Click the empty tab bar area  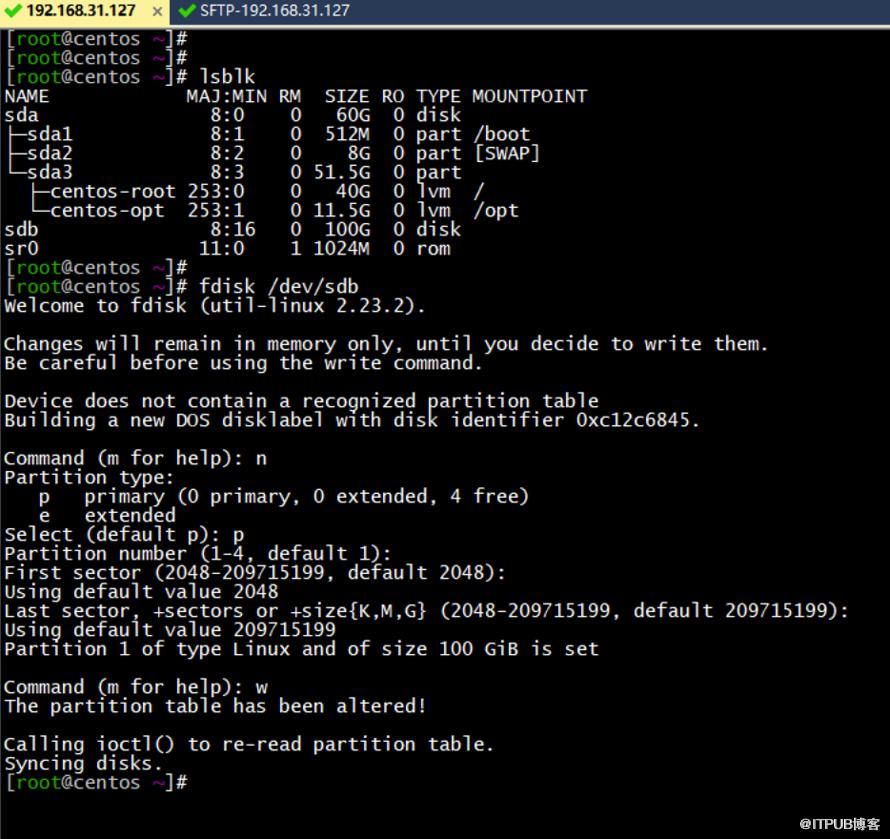620,11
